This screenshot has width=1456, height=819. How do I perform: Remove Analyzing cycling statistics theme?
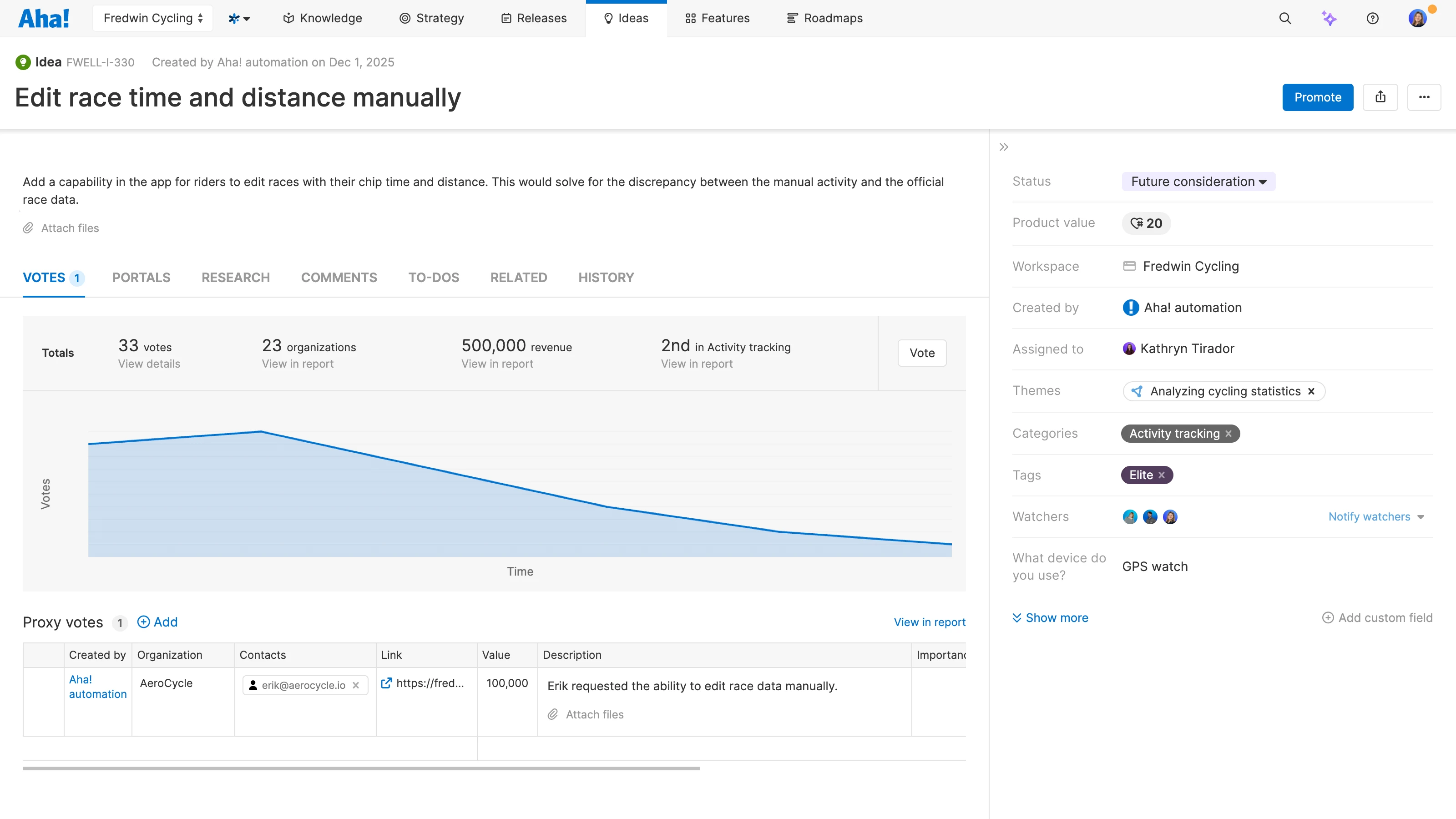point(1311,391)
